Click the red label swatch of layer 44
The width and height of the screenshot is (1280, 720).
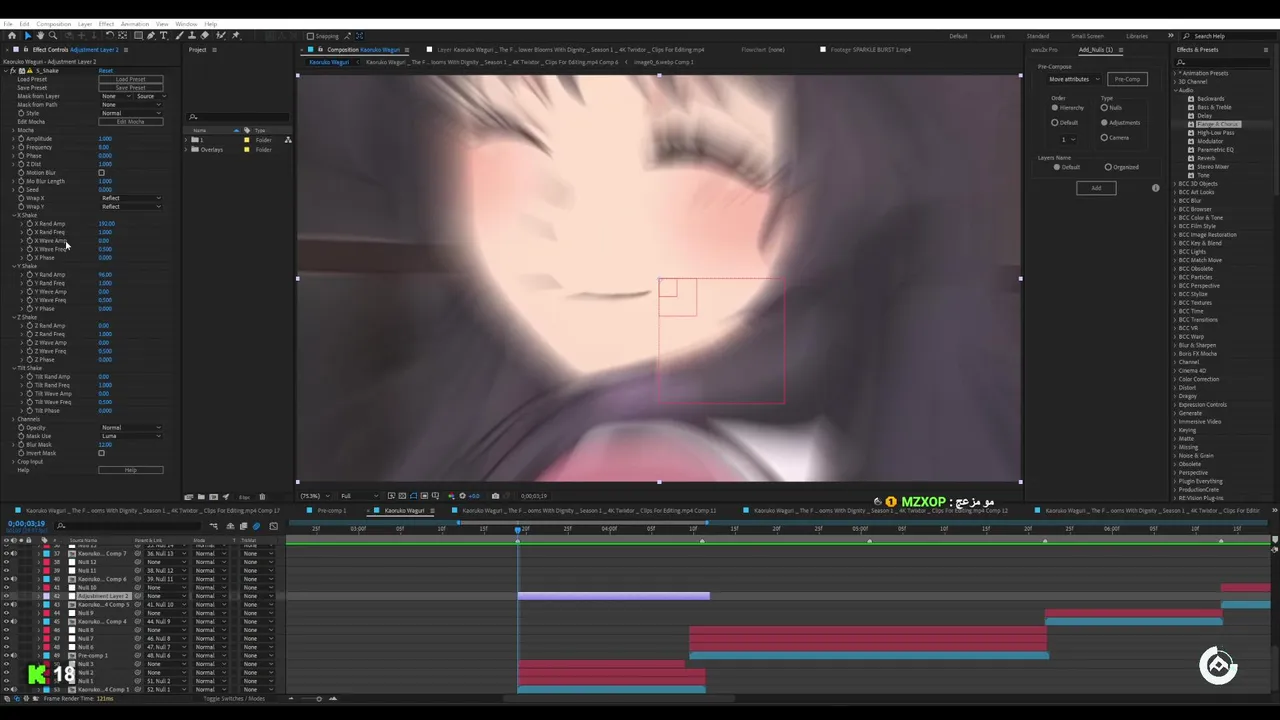pyautogui.click(x=46, y=613)
